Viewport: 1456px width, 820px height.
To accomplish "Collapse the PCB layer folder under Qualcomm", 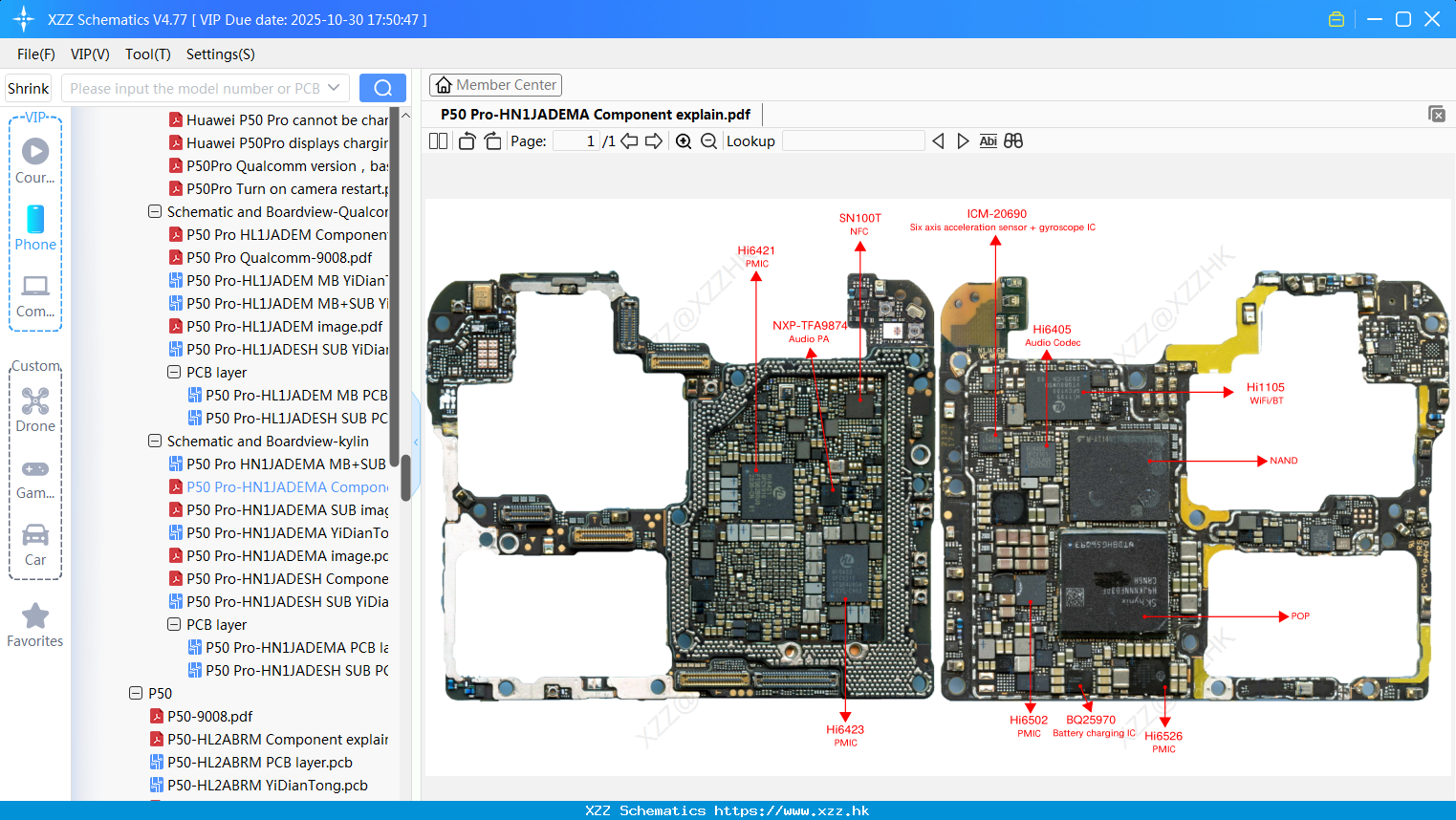I will pos(174,372).
